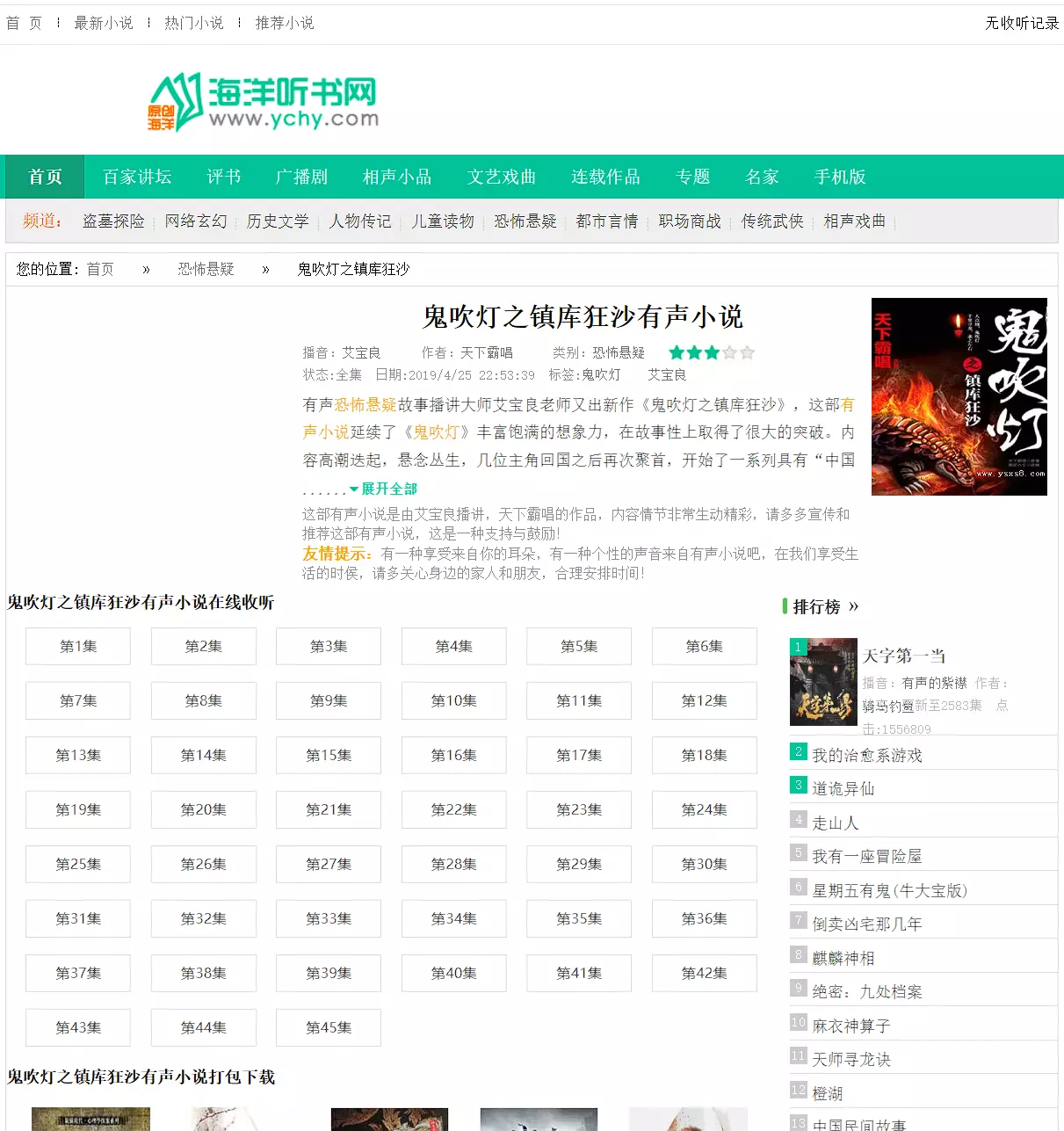Select the 手机版 navigation item

tap(839, 178)
